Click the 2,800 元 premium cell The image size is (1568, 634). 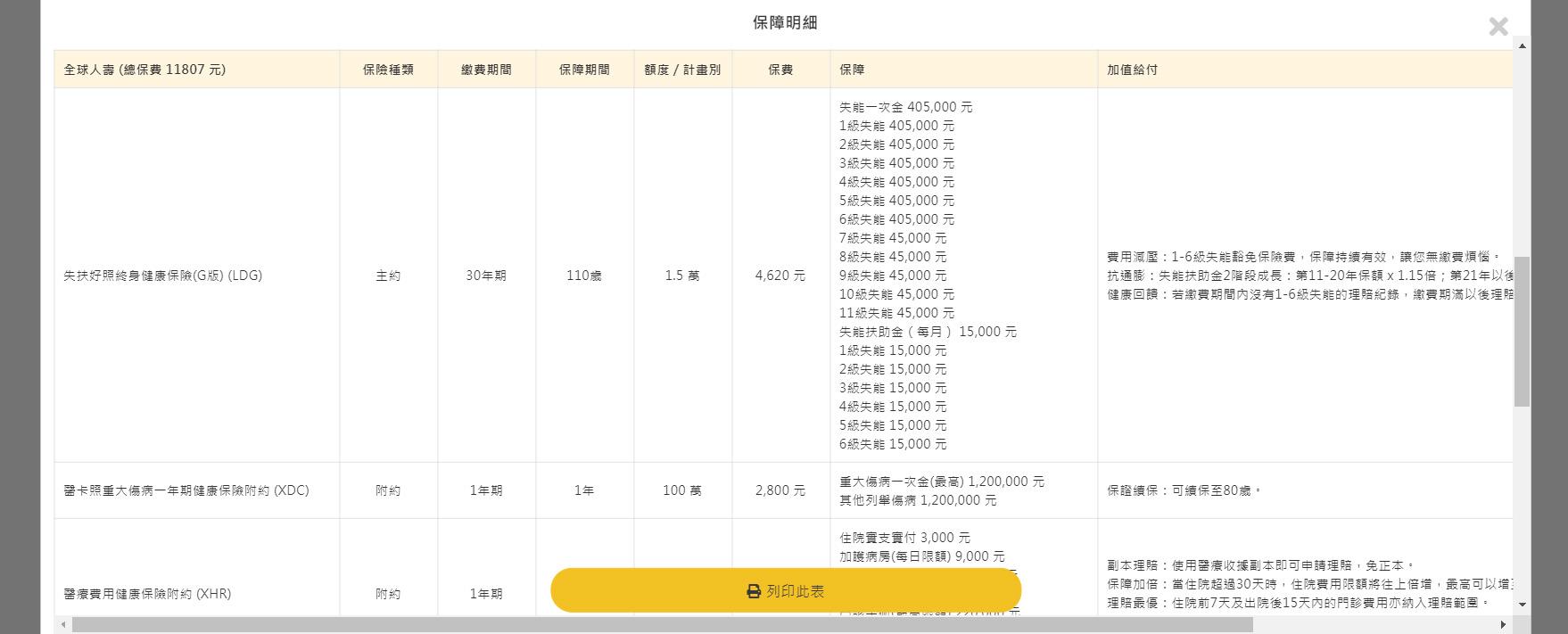pos(780,490)
